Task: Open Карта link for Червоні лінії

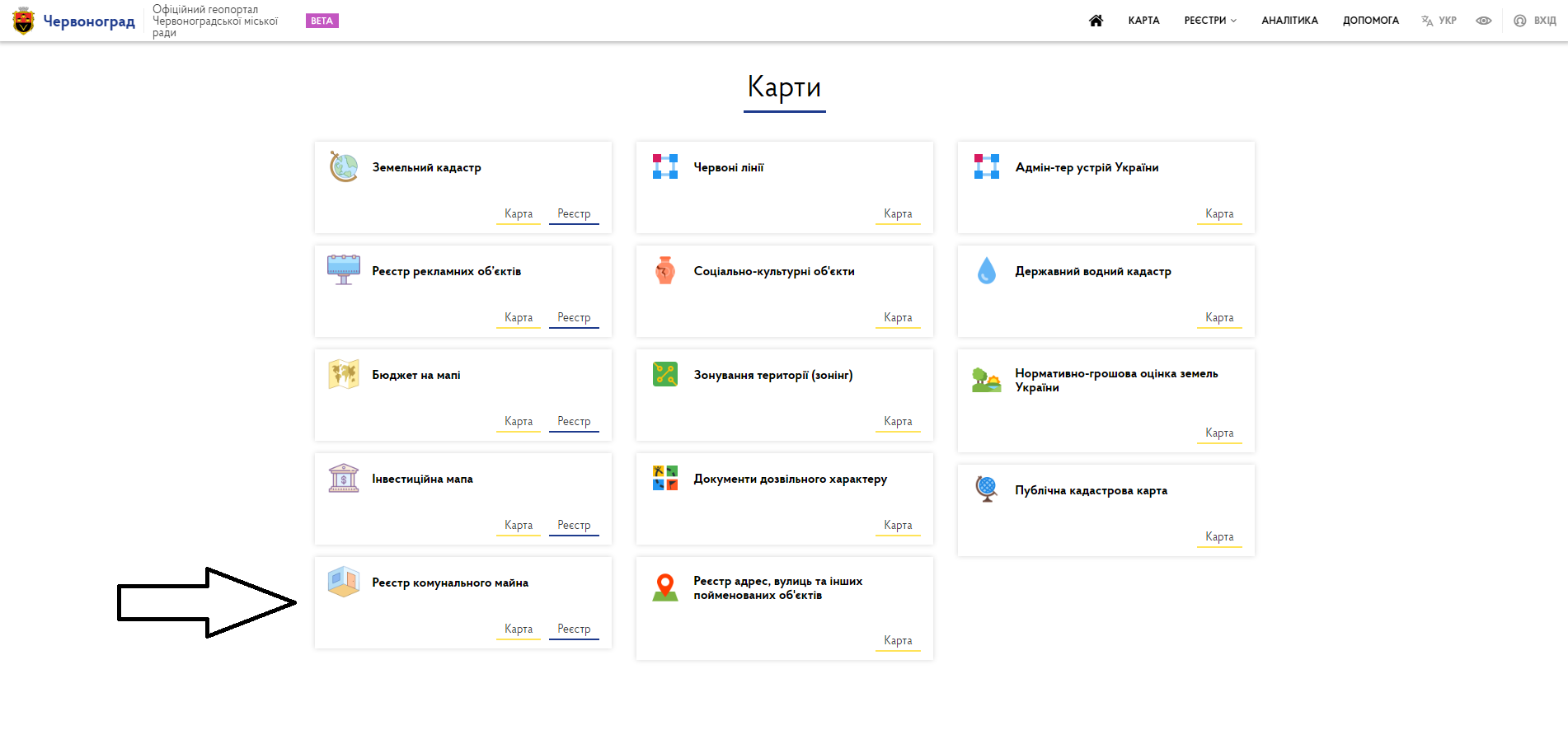Action: (898, 214)
